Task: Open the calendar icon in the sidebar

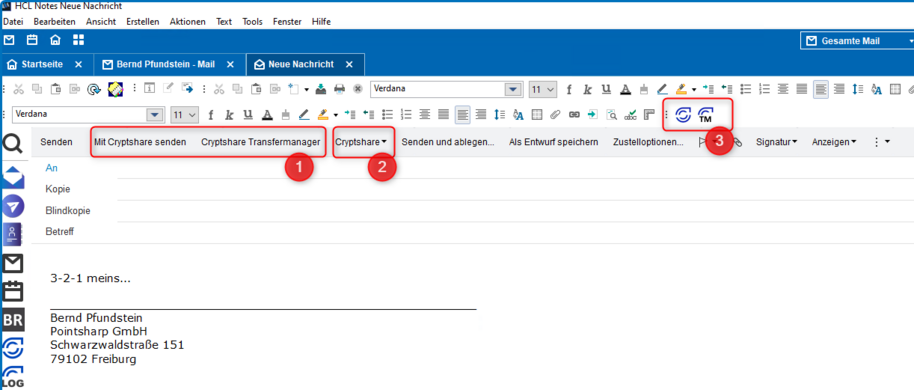Action: pyautogui.click(x=13, y=291)
